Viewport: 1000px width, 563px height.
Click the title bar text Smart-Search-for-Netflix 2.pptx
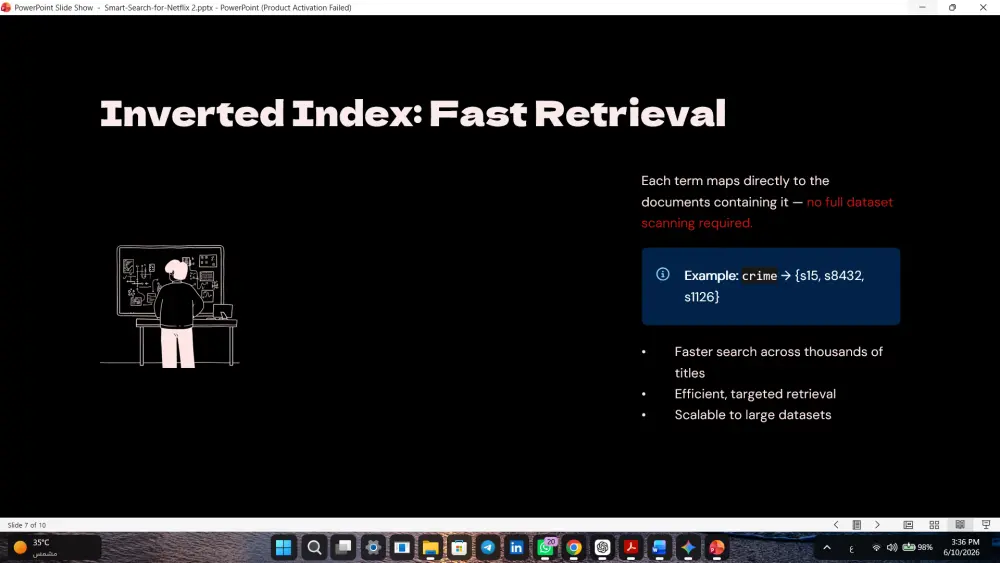(158, 8)
